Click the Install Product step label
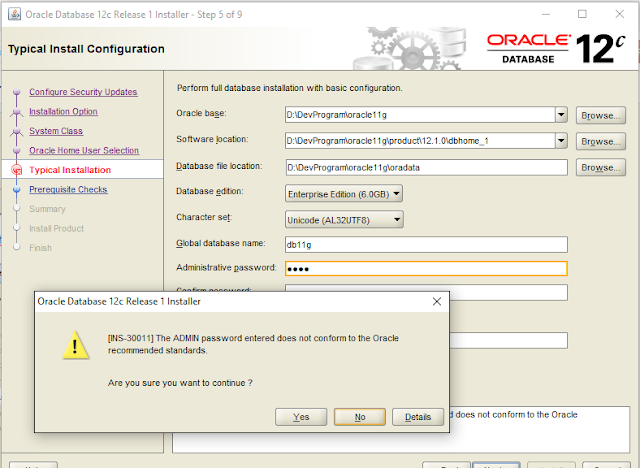640x468 pixels. click(x=56, y=228)
